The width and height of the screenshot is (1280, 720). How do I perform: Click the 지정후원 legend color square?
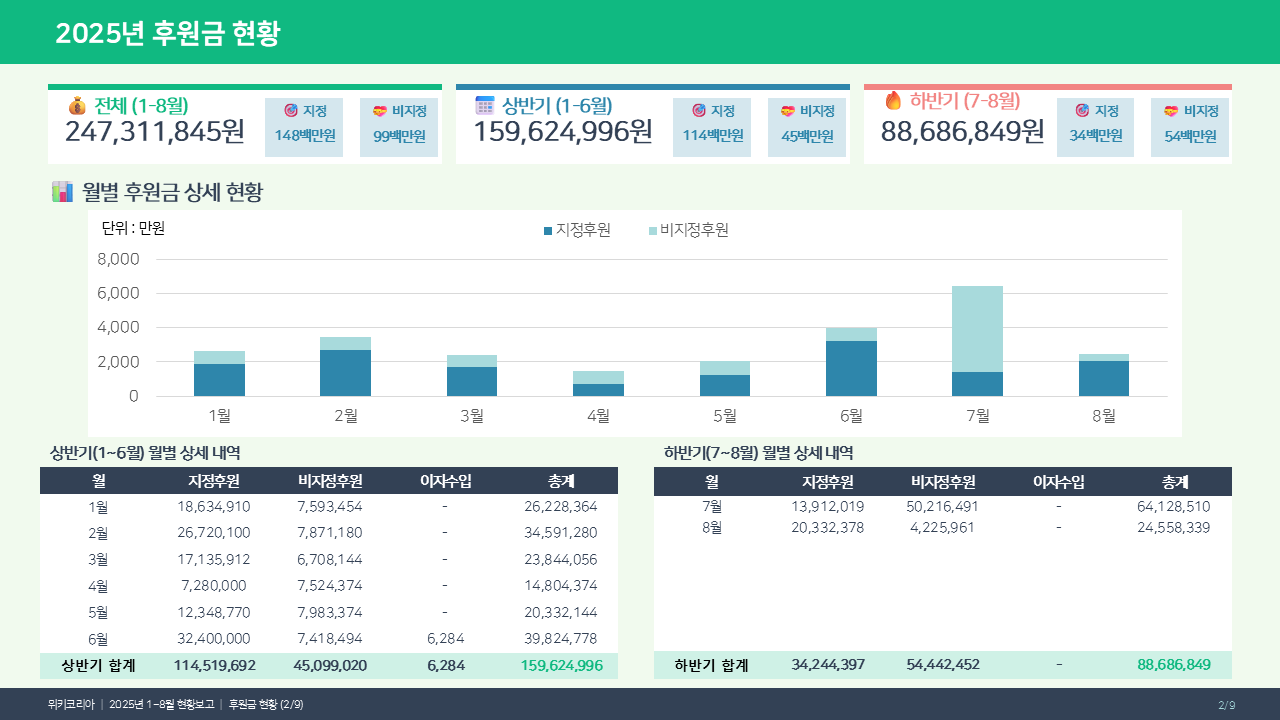click(x=548, y=231)
